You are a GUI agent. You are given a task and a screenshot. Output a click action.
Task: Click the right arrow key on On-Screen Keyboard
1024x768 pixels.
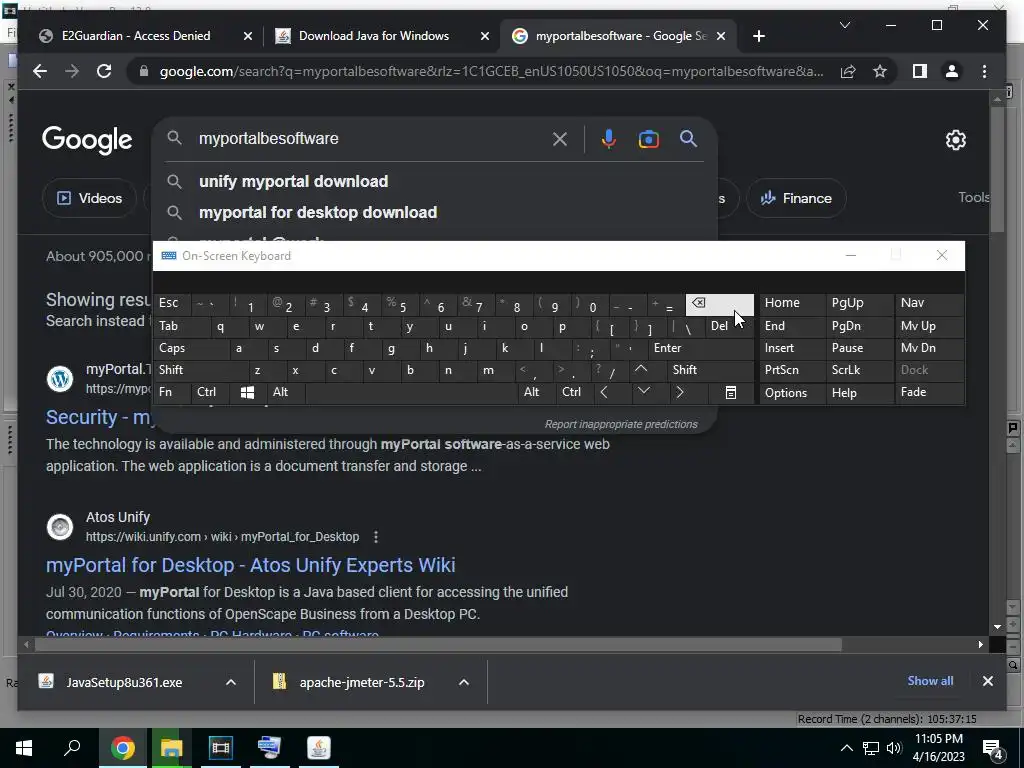680,392
